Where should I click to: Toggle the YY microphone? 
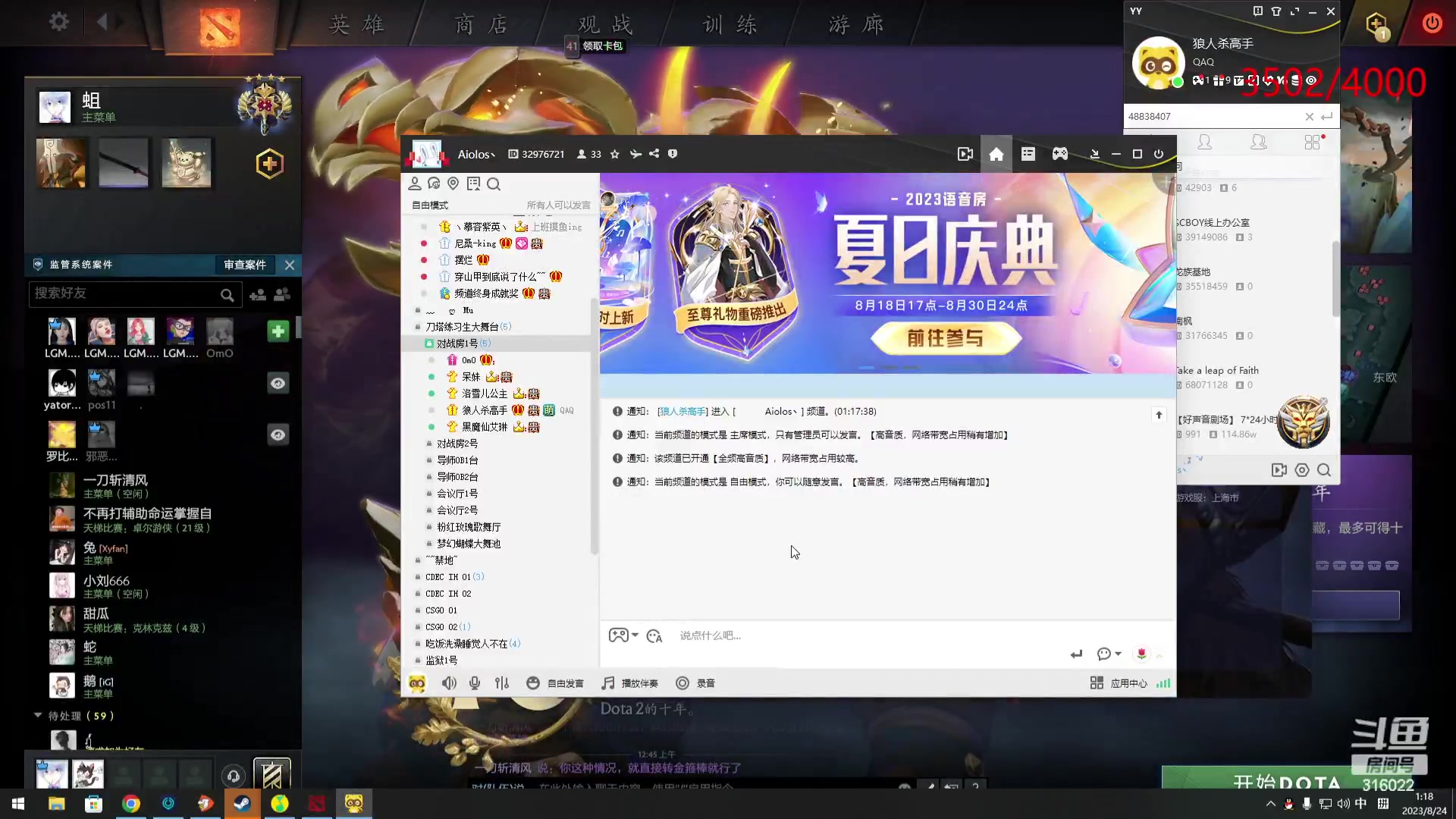475,683
